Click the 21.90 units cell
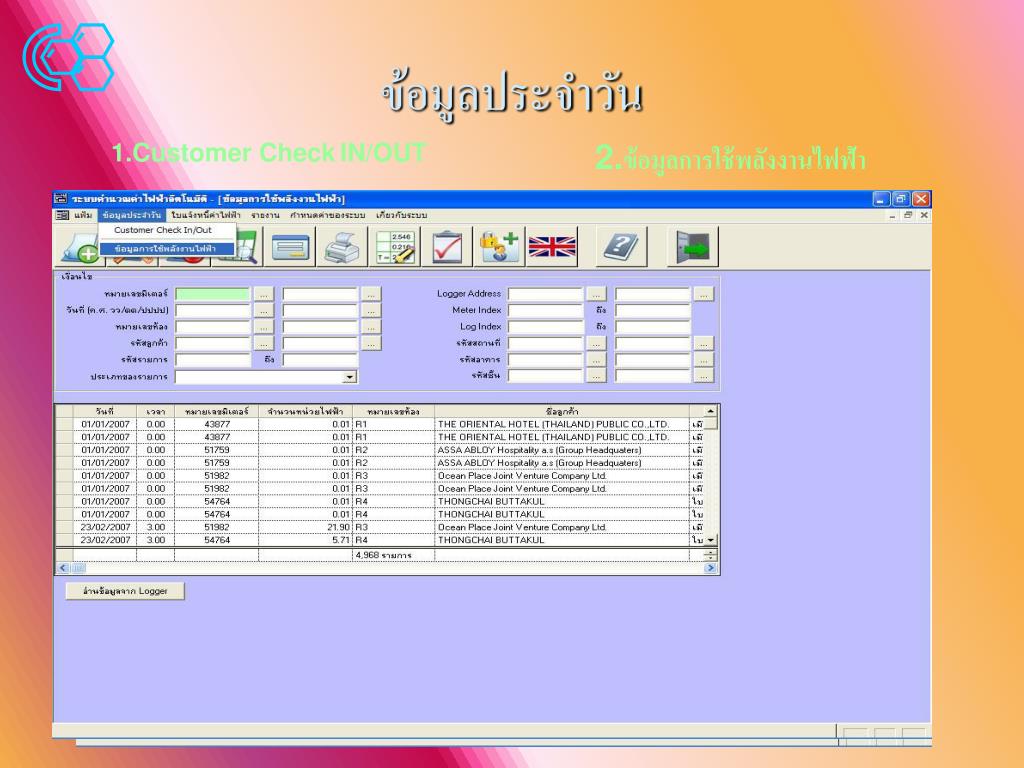 coord(305,527)
